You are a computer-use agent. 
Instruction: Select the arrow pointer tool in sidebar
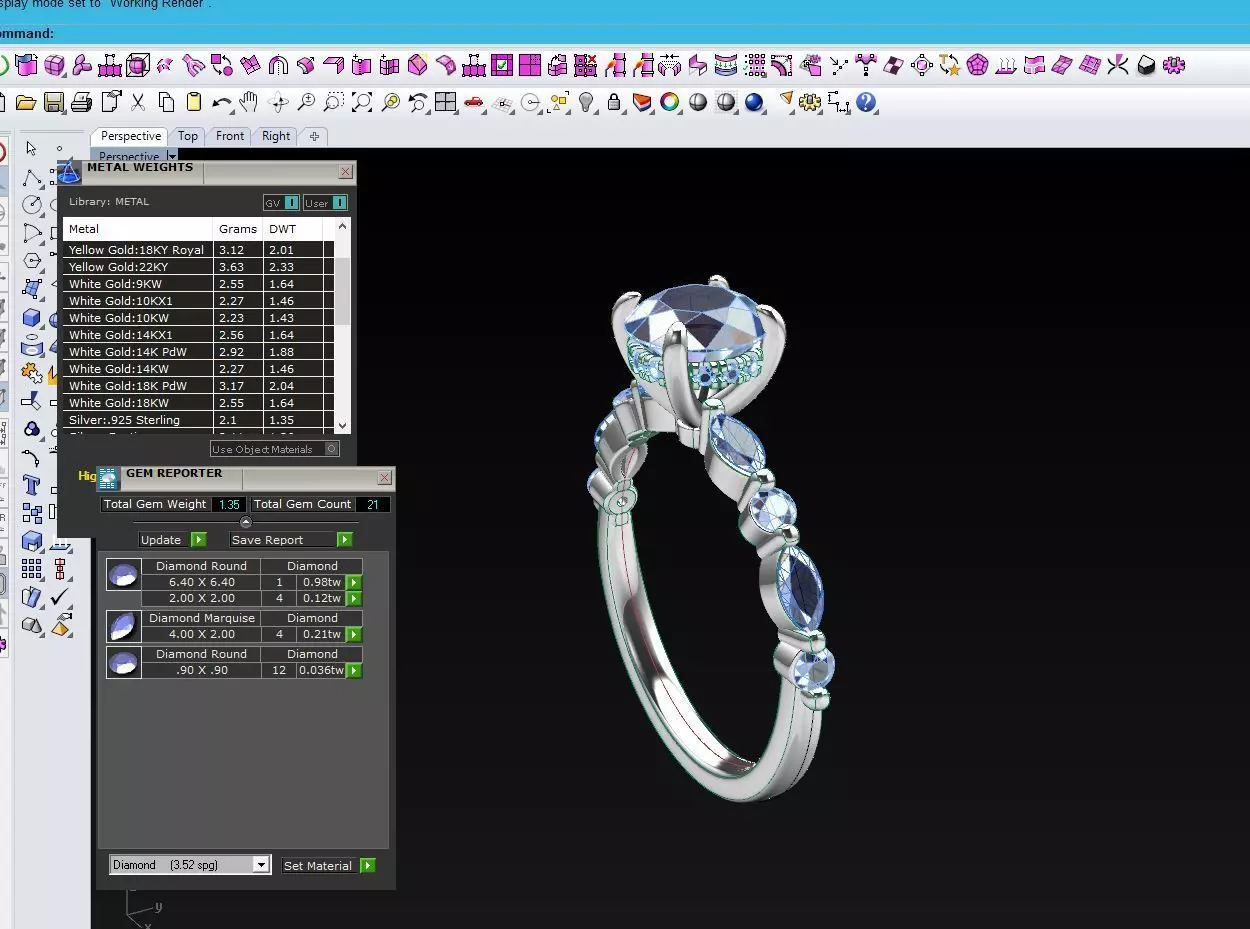pyautogui.click(x=32, y=149)
